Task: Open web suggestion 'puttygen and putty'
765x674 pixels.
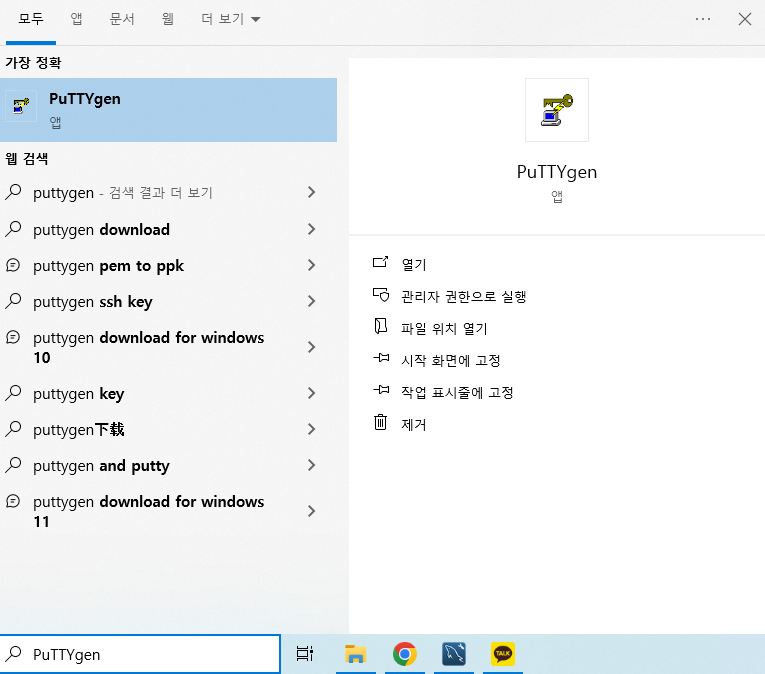Action: tap(168, 466)
